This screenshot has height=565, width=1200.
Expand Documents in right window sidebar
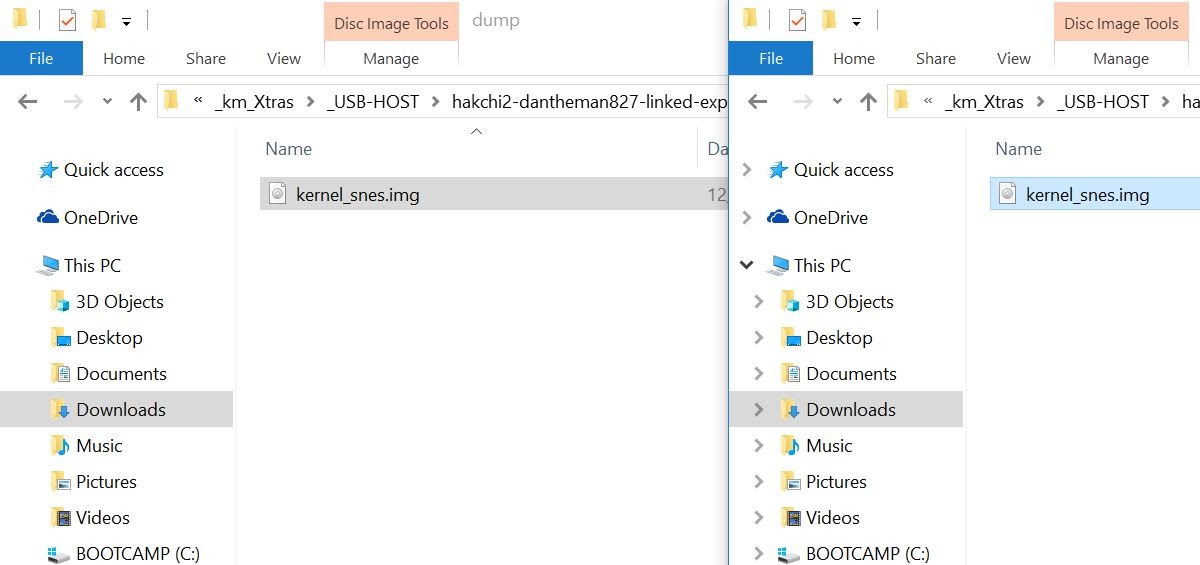coord(759,374)
